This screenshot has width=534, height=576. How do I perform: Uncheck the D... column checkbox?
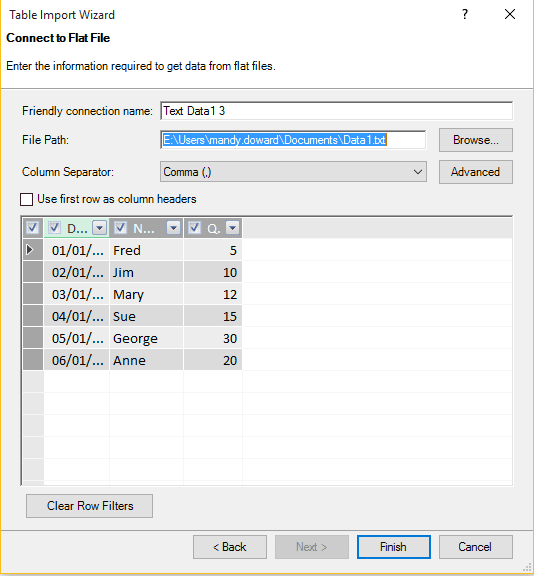(x=54, y=228)
